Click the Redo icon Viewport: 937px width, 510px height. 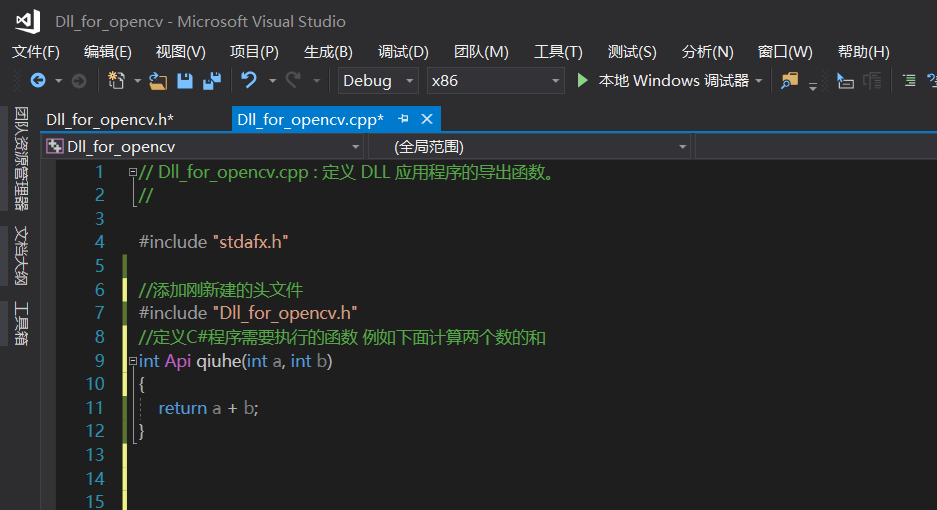293,80
